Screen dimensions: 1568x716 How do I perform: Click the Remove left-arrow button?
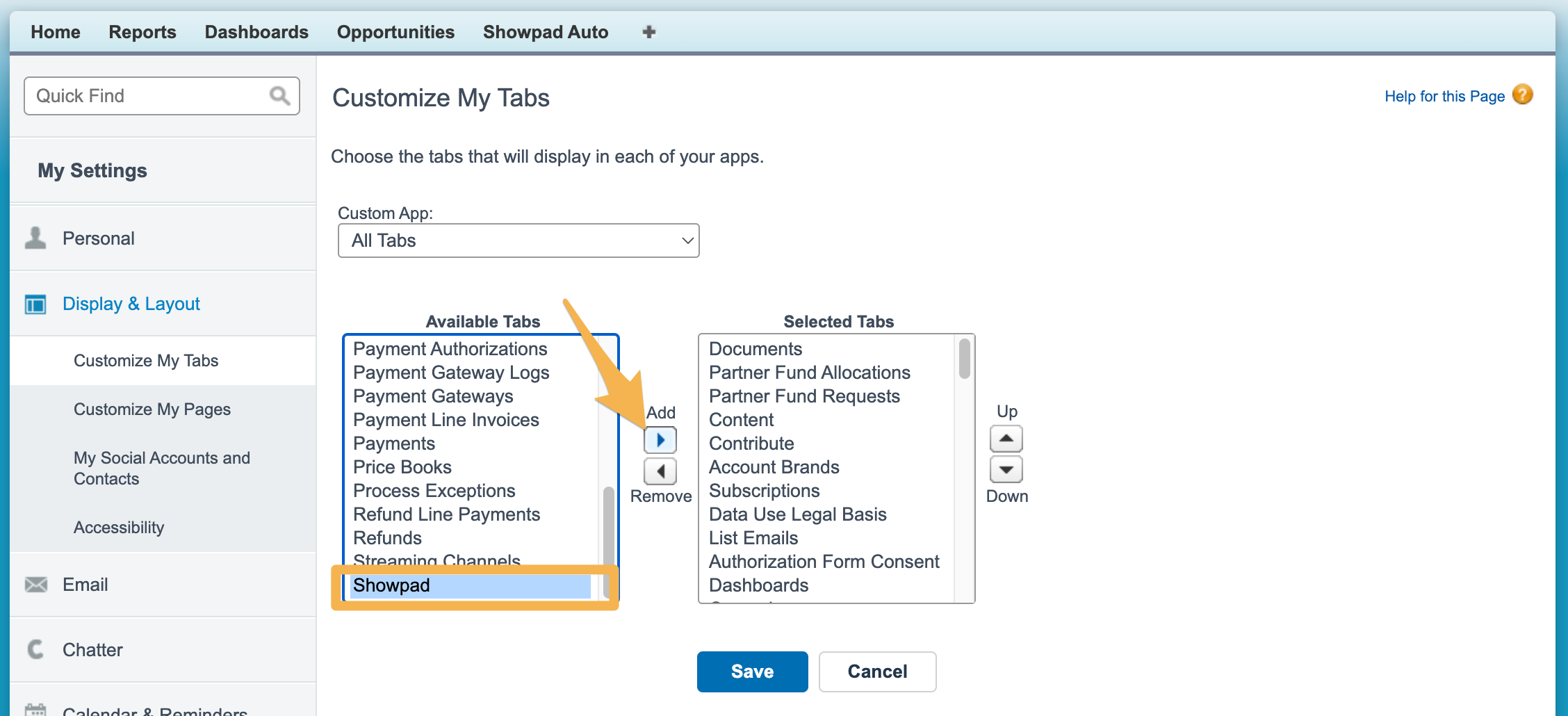coord(660,471)
